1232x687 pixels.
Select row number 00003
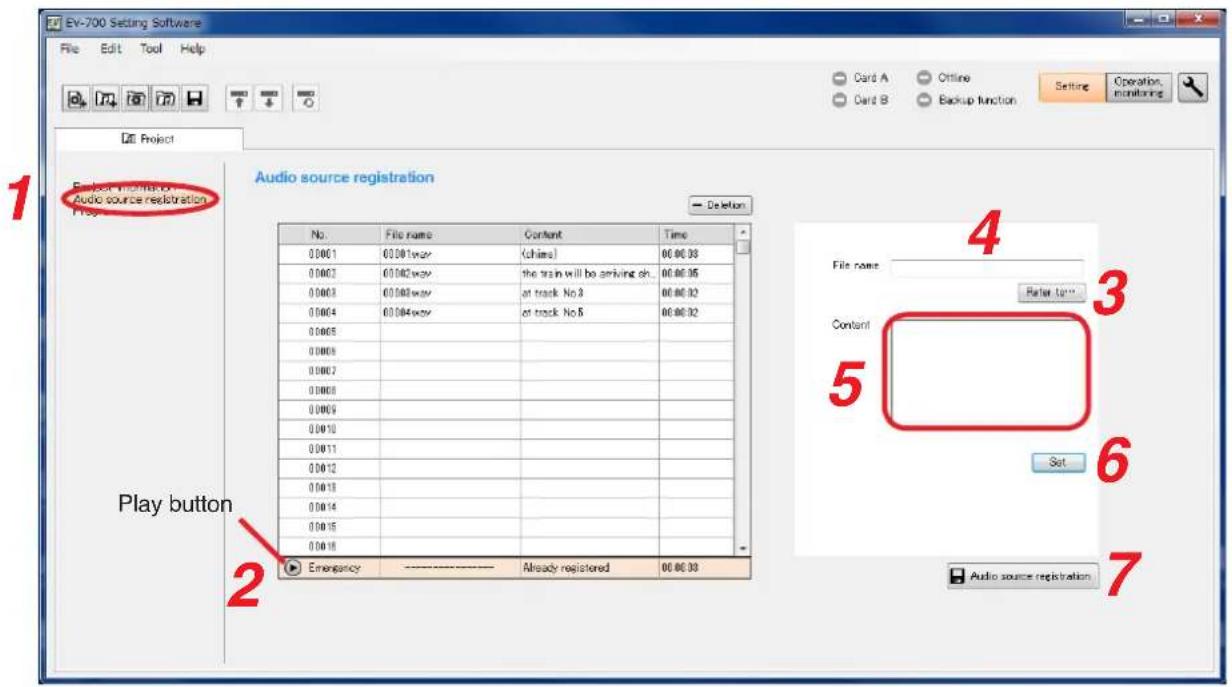point(330,293)
